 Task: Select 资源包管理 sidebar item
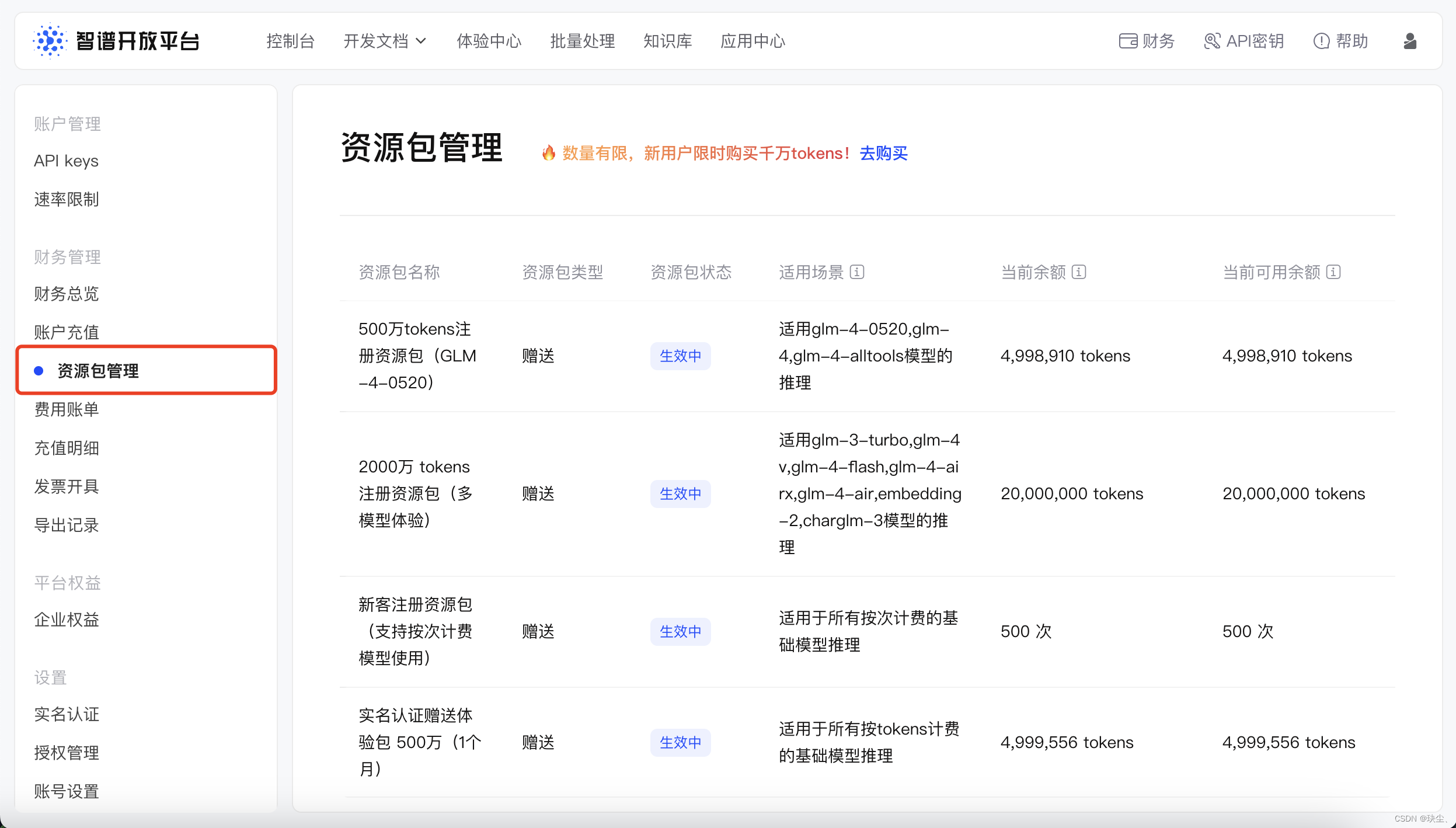coord(97,371)
